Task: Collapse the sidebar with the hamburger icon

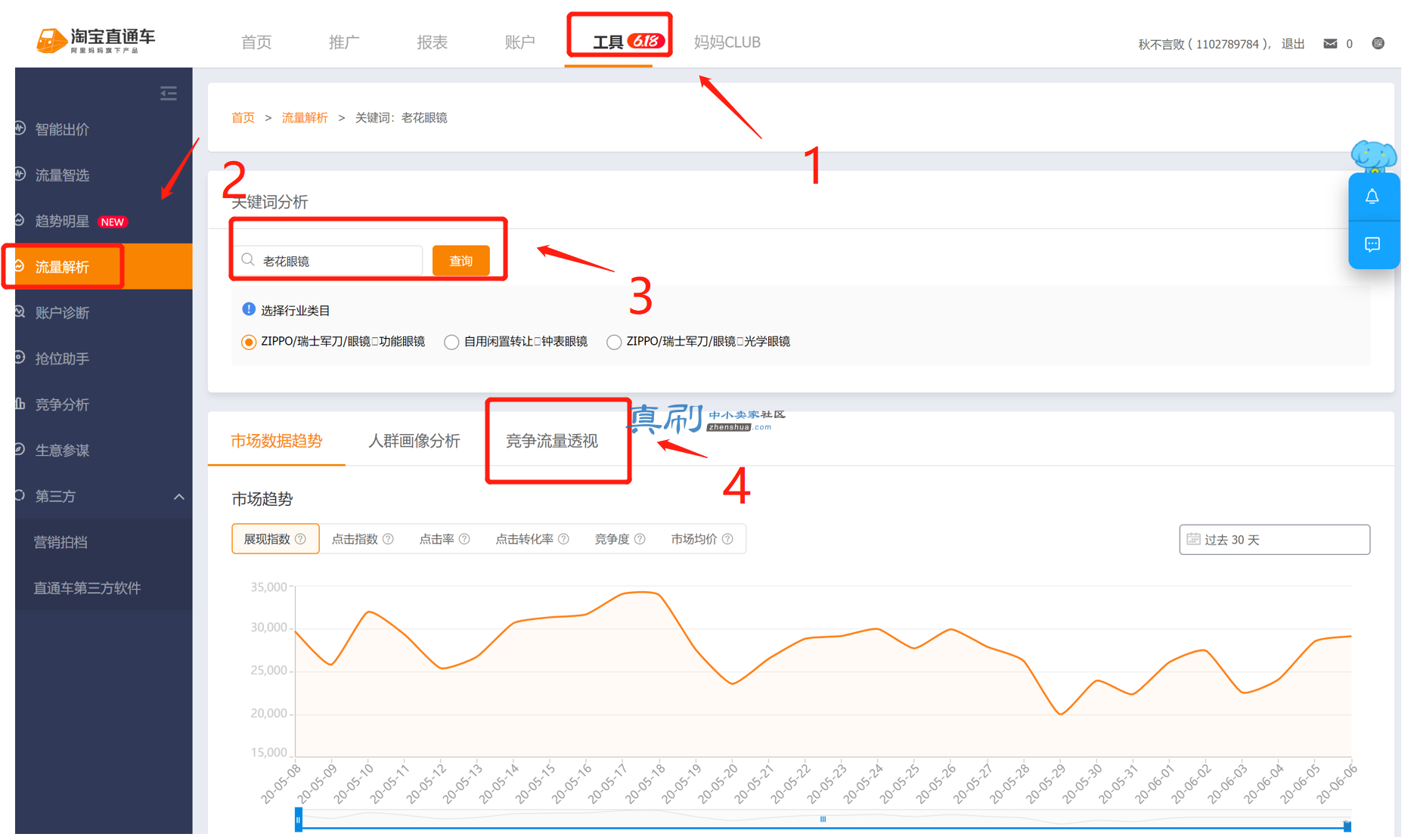Action: coord(169,94)
